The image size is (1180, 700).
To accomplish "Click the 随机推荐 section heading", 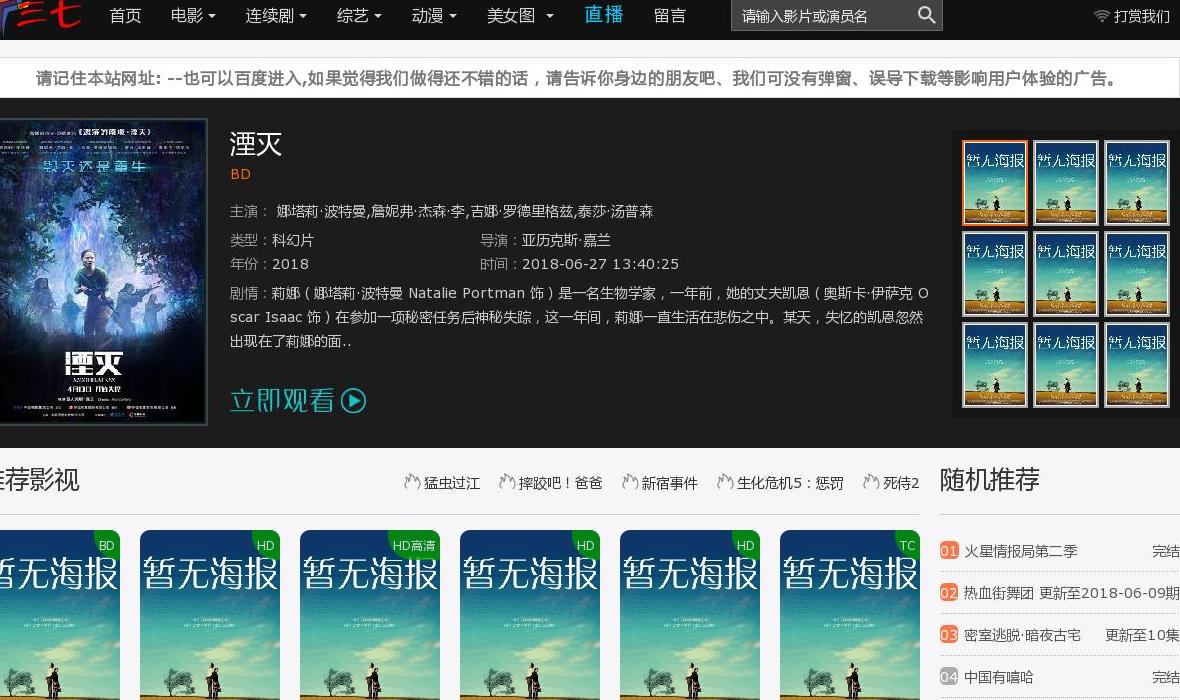I will click(x=990, y=479).
